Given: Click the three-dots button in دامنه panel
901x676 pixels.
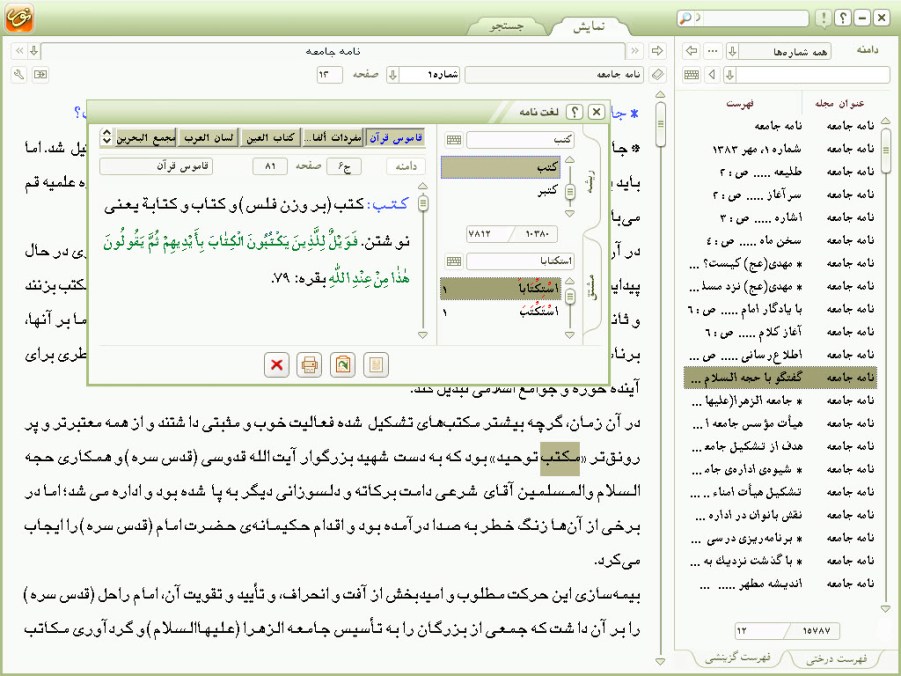Looking at the screenshot, I should (713, 51).
